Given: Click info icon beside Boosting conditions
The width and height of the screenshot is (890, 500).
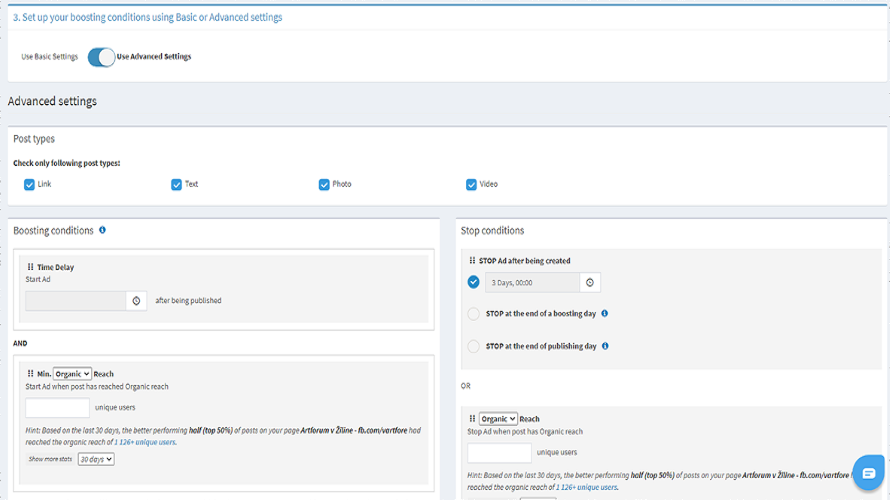Looking at the screenshot, I should point(102,230).
